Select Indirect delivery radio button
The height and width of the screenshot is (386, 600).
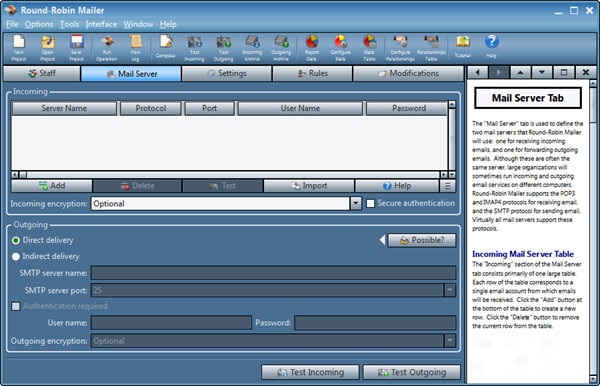coord(16,257)
